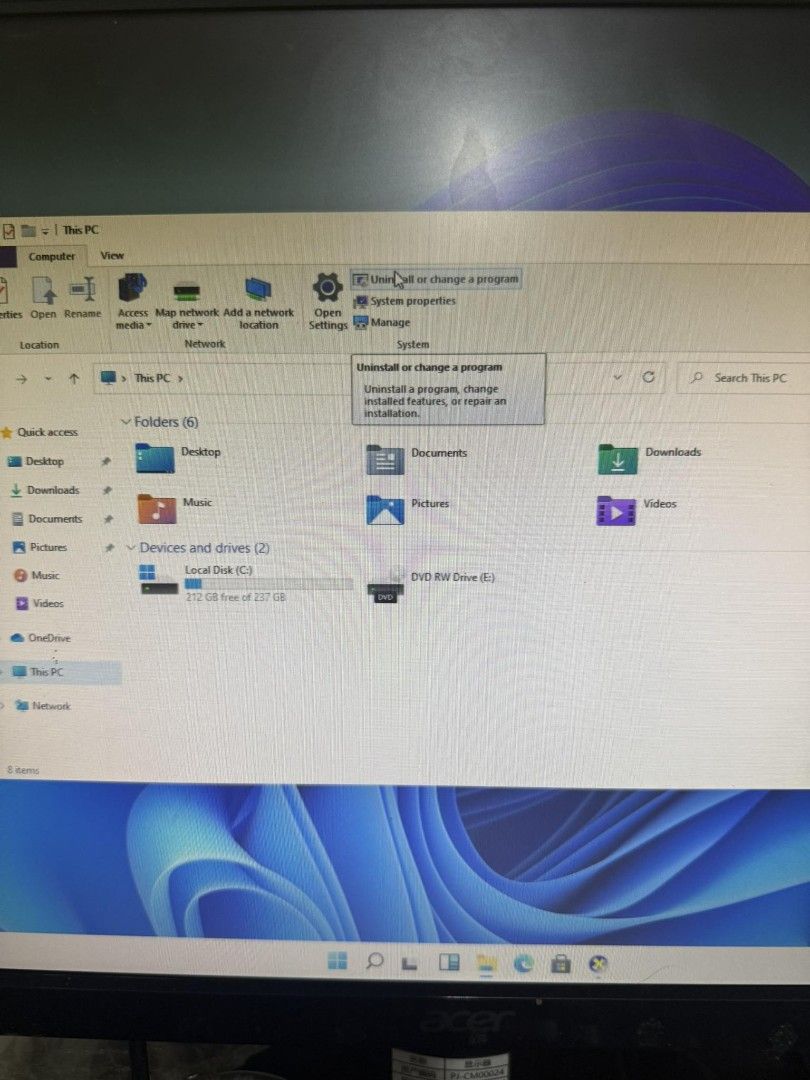
Task: Select the Desktop folder icon
Action: point(155,459)
